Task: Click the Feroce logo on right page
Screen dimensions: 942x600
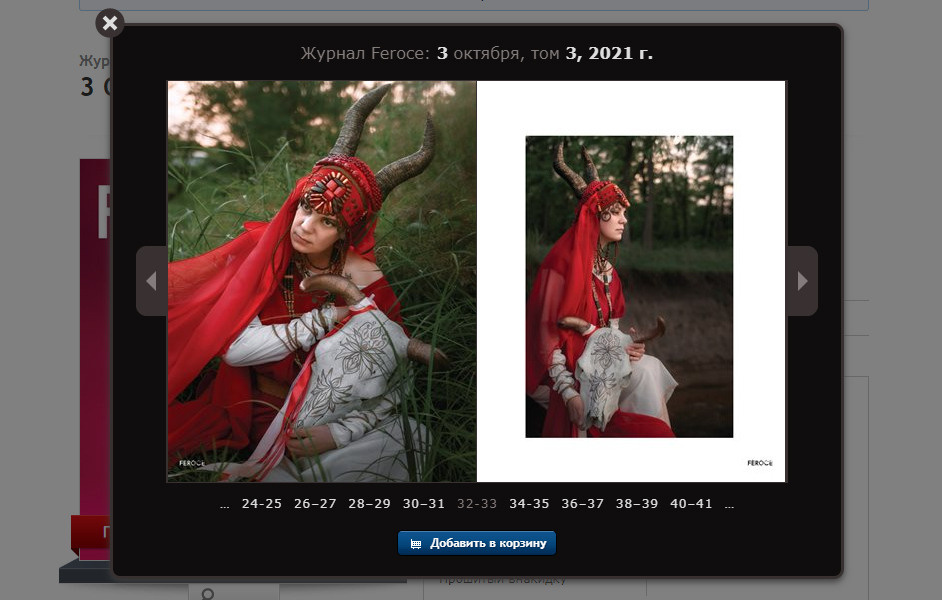Action: (x=759, y=463)
